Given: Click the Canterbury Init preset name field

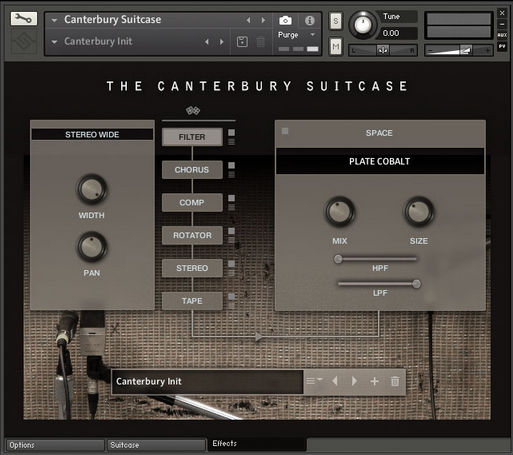Looking at the screenshot, I should [x=207, y=381].
